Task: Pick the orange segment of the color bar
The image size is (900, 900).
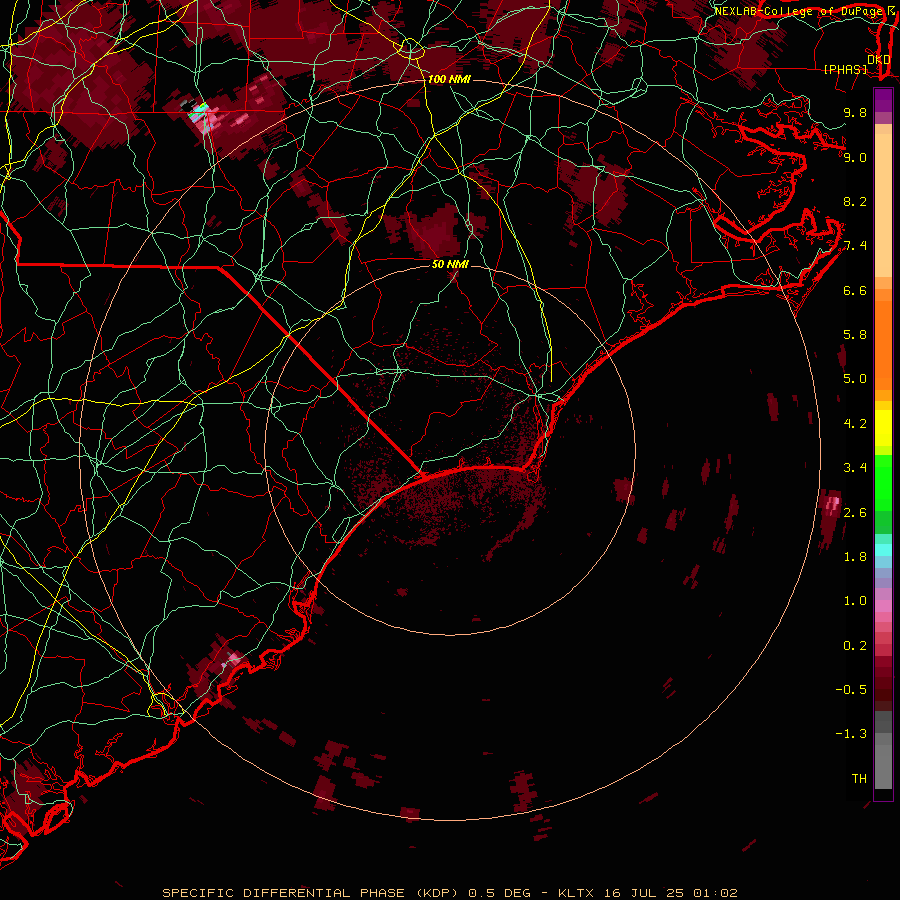Action: (x=883, y=344)
